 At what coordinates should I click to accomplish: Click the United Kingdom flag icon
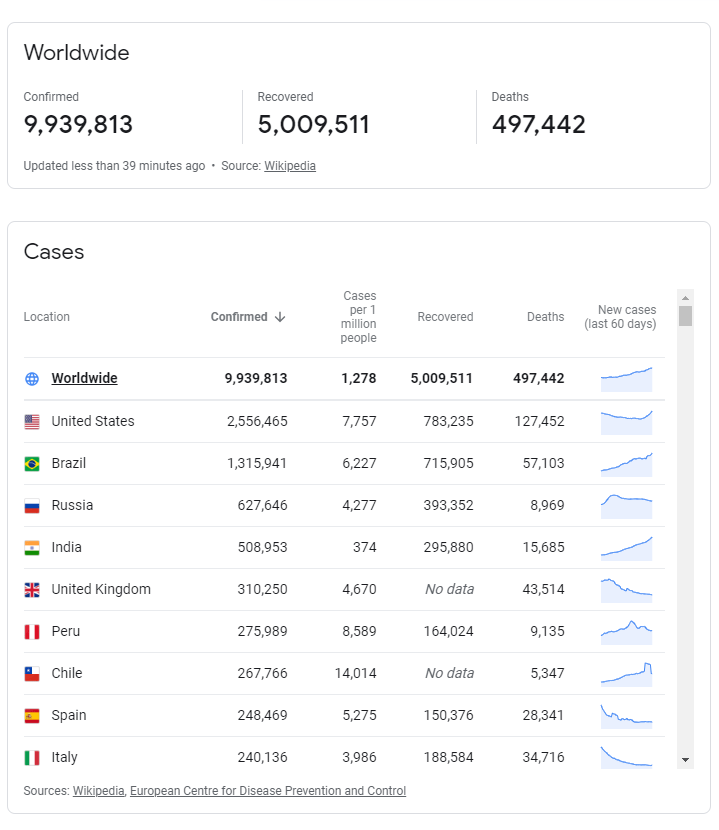(32, 590)
